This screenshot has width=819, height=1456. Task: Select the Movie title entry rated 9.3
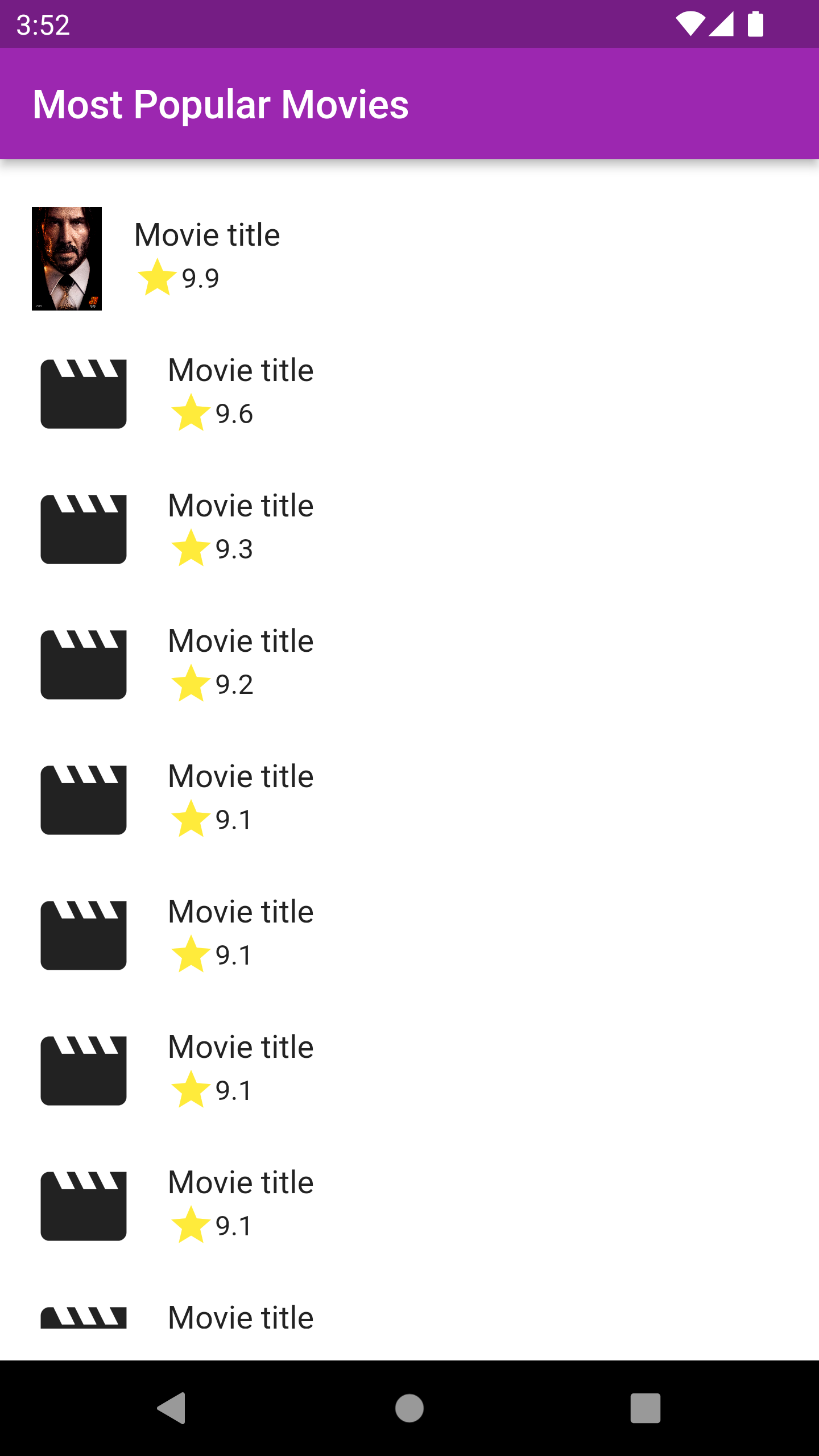pyautogui.click(x=241, y=506)
